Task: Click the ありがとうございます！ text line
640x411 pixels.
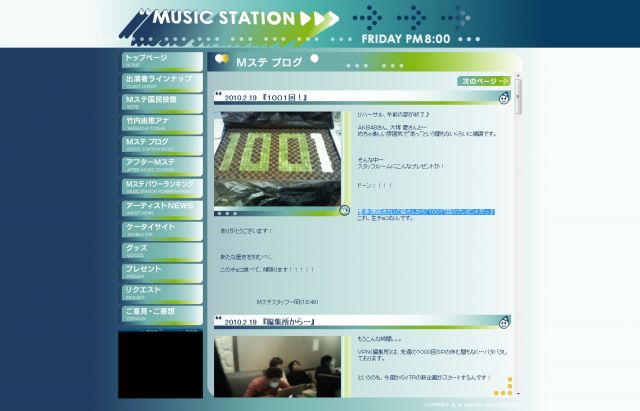Action: pos(246,231)
